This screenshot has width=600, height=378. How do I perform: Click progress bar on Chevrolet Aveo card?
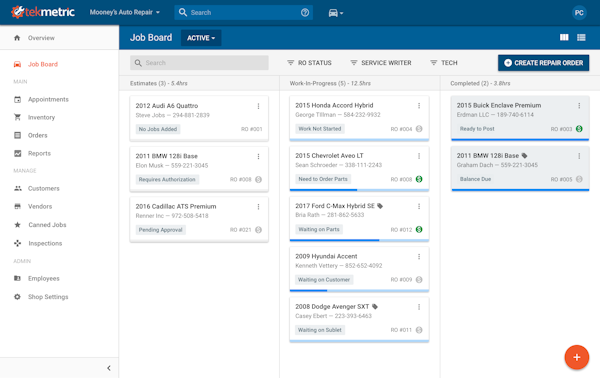(359, 190)
